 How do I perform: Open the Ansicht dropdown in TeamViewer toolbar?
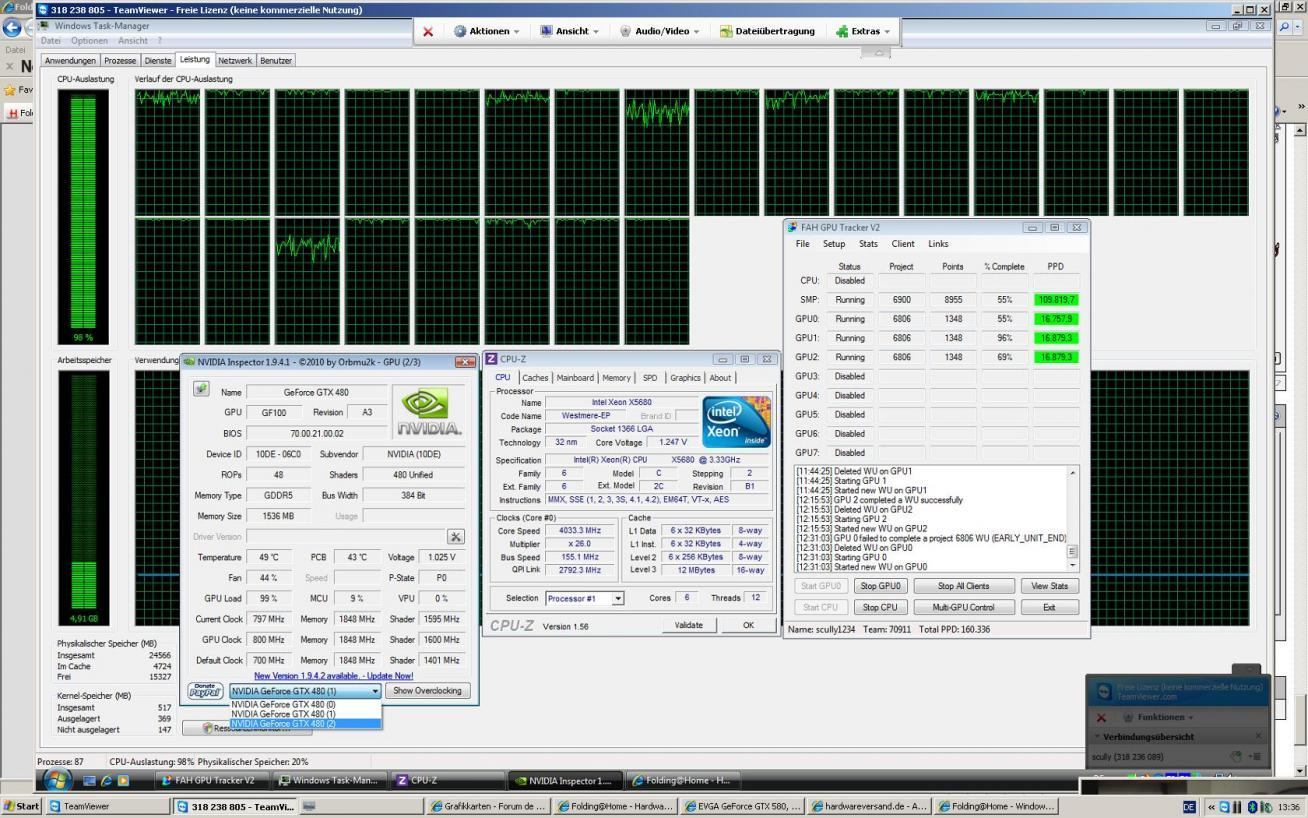[569, 31]
